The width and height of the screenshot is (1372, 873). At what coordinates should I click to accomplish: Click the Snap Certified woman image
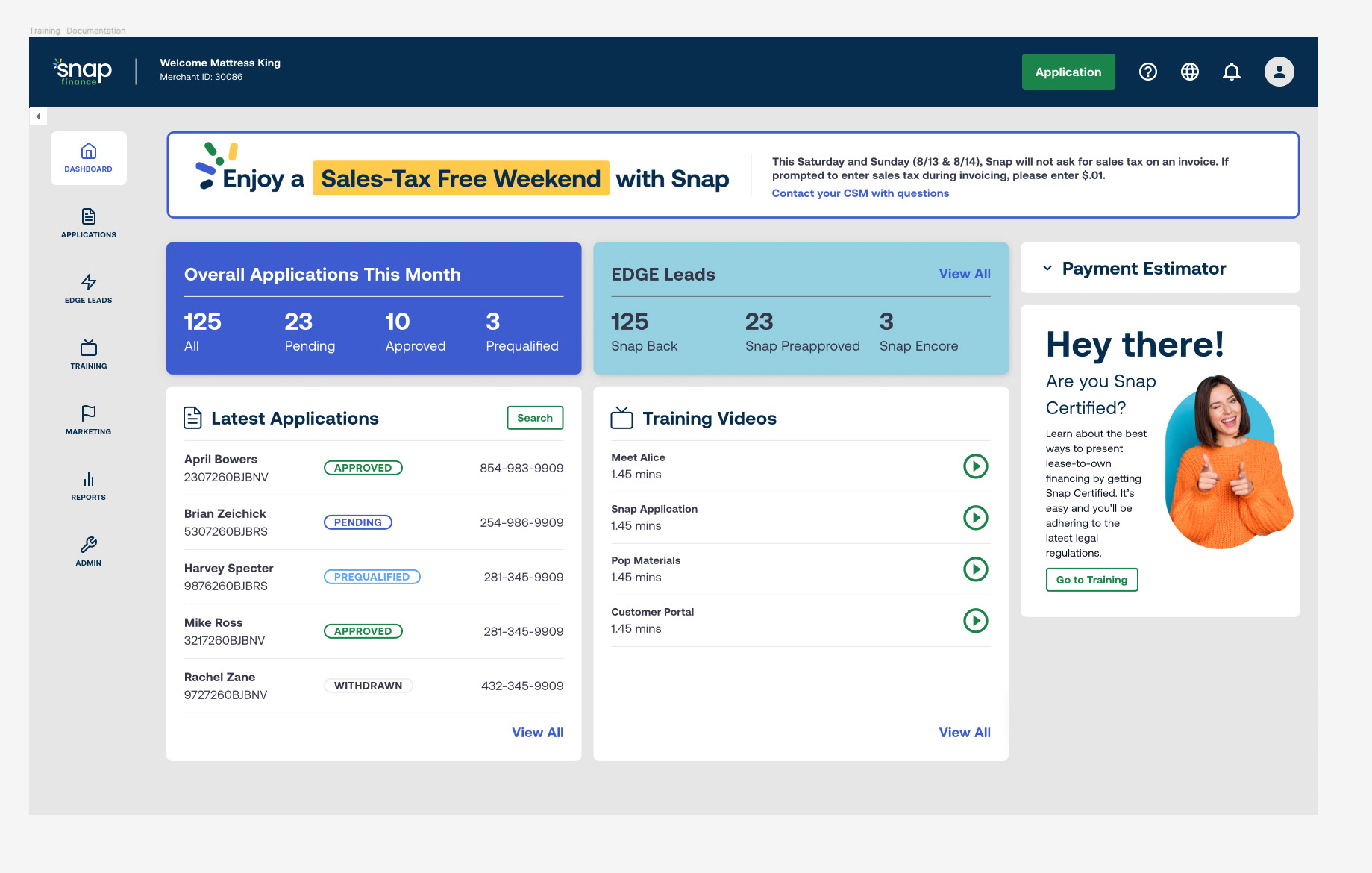[x=1229, y=462]
